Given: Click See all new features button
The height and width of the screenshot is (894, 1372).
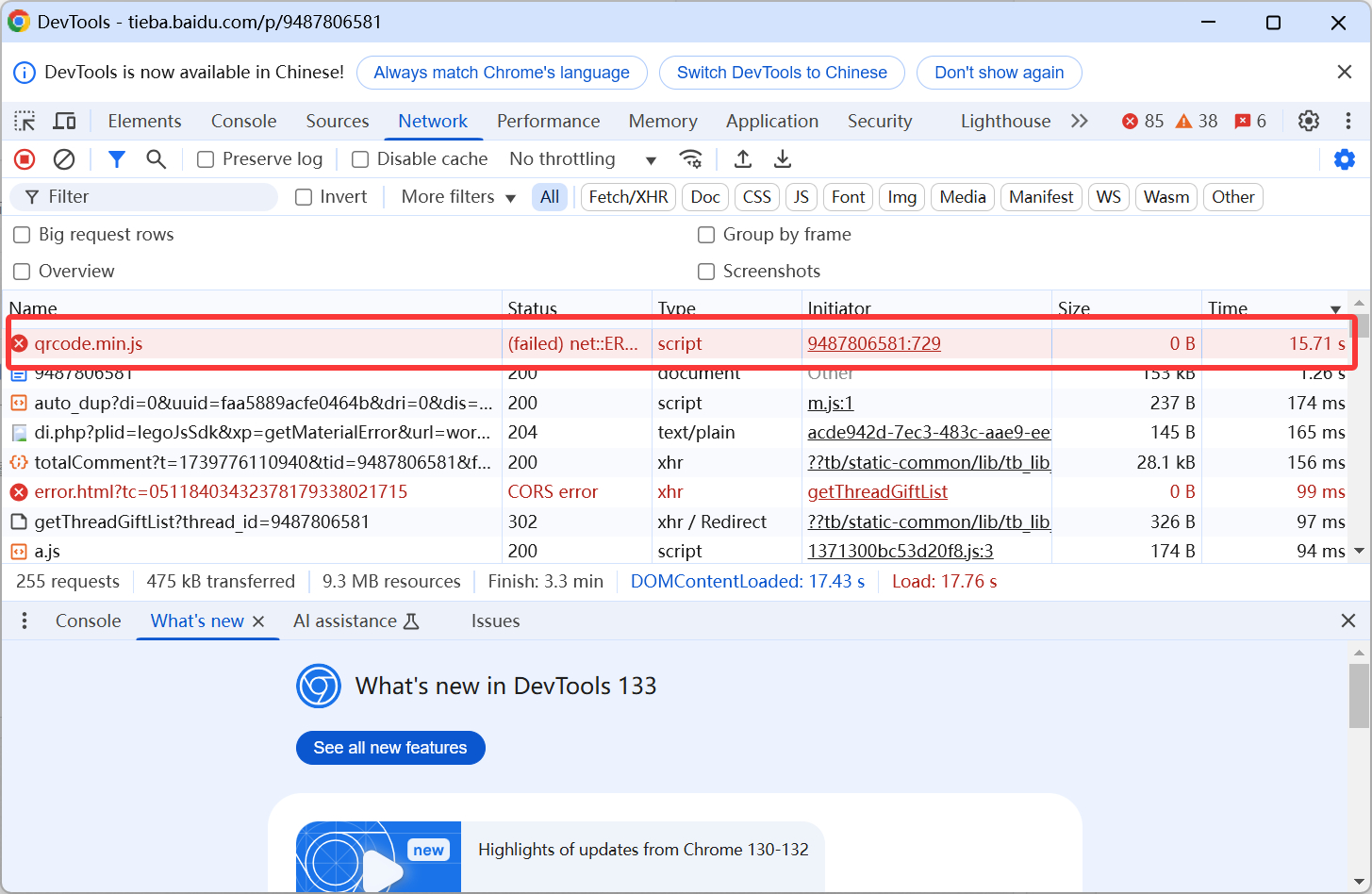Looking at the screenshot, I should (390, 748).
